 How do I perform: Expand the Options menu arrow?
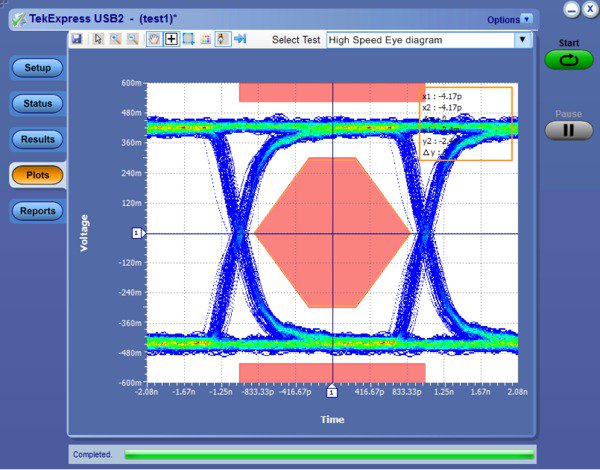pyautogui.click(x=527, y=19)
